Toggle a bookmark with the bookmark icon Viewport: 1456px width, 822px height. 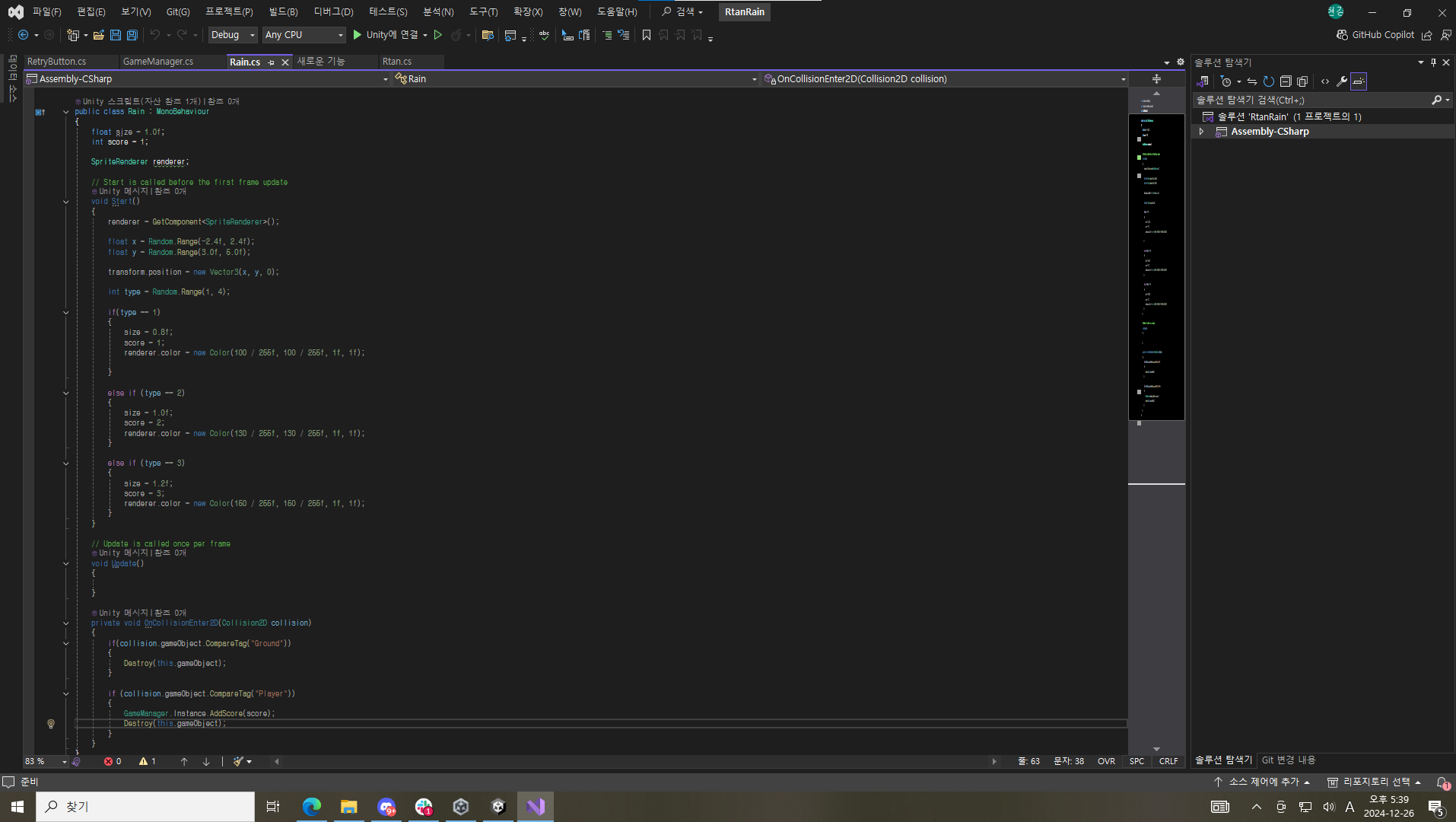coord(647,35)
